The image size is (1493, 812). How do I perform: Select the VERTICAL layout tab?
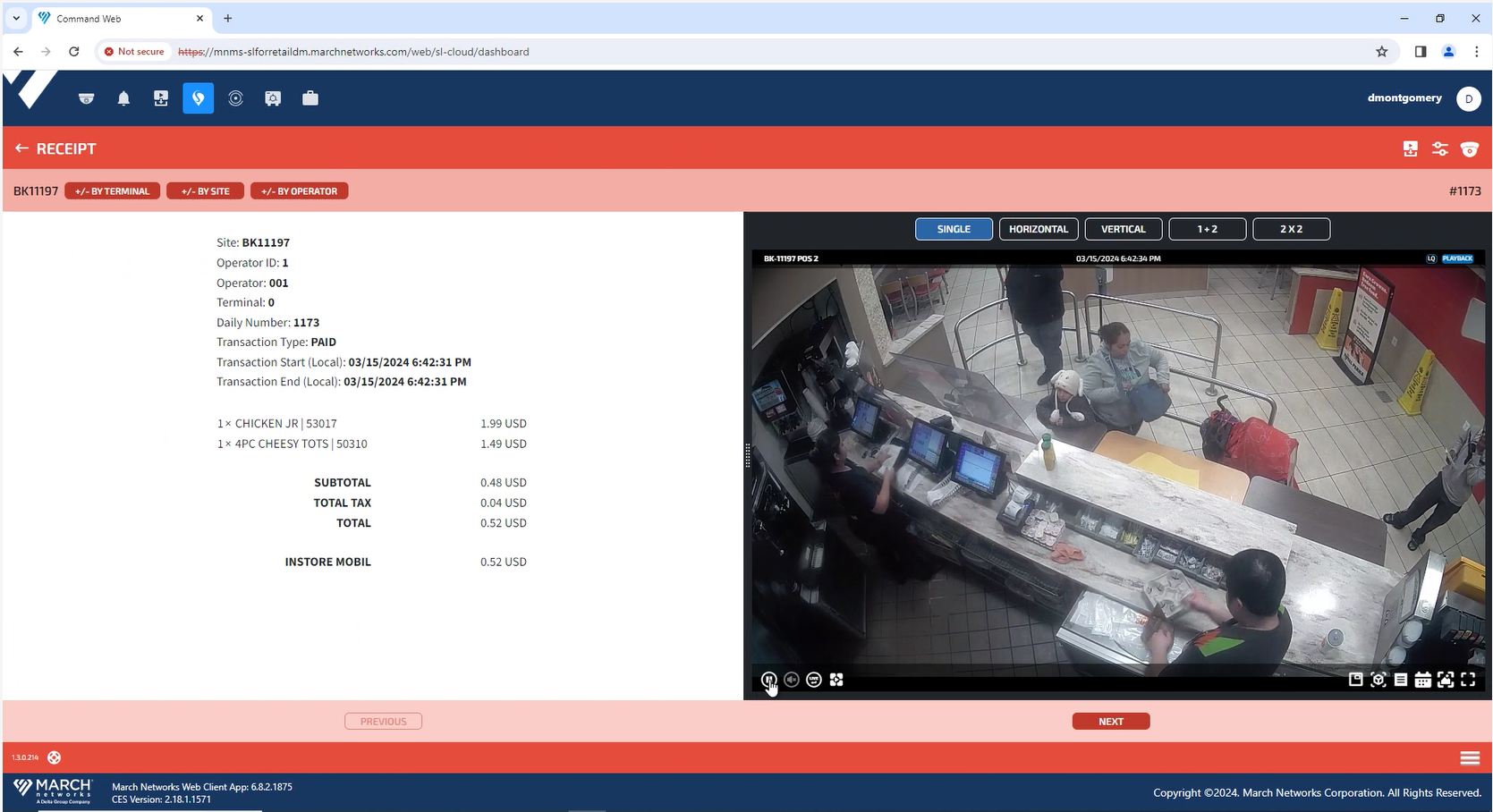1124,229
